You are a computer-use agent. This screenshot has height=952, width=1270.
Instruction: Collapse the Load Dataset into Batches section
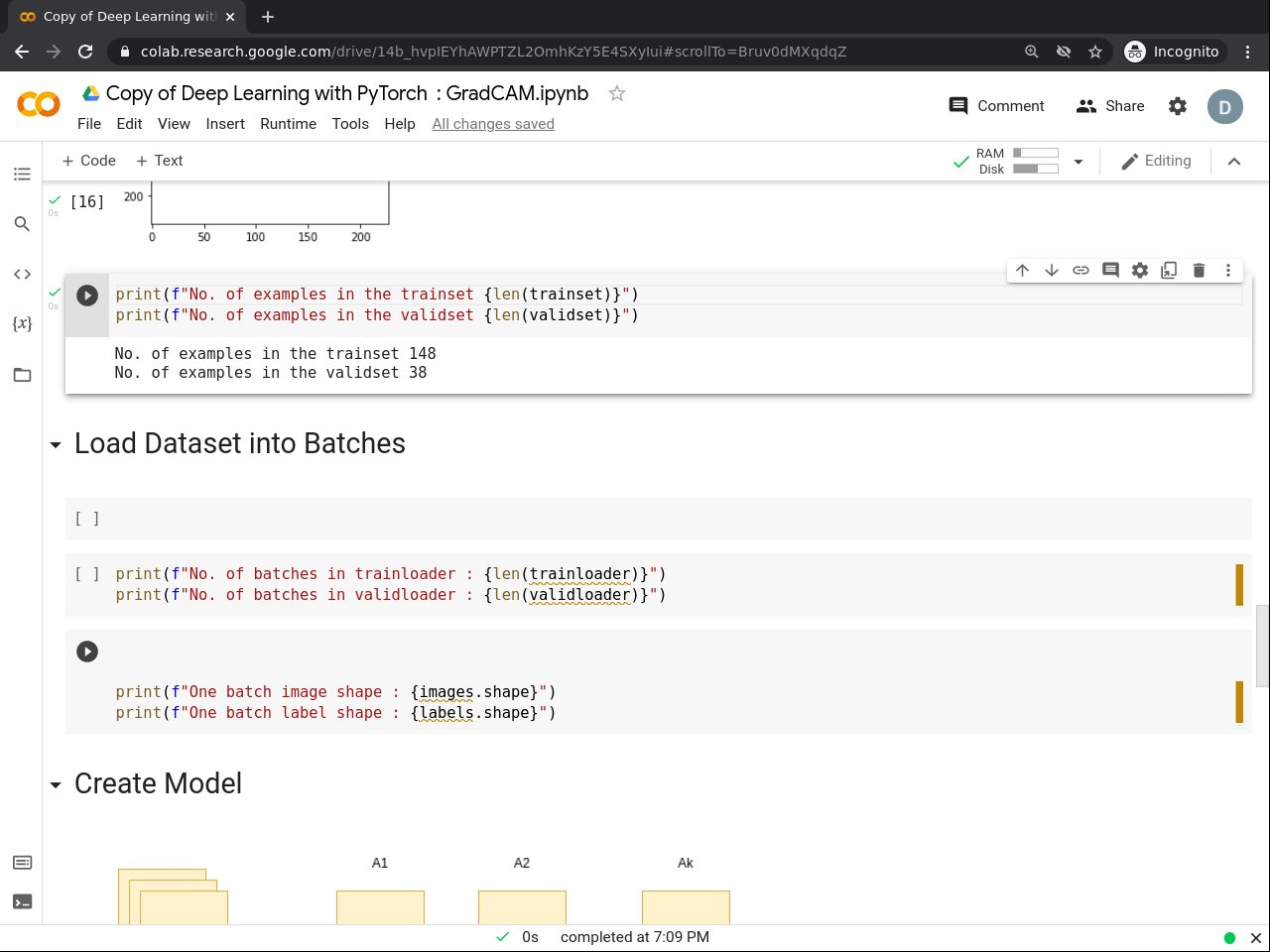pos(56,445)
